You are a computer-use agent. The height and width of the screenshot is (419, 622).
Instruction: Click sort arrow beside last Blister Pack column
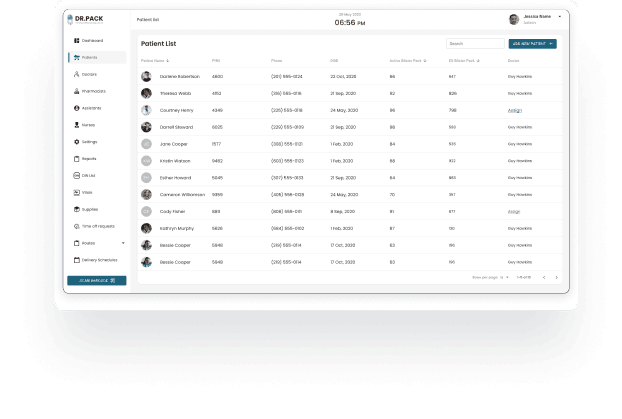pyautogui.click(x=478, y=61)
